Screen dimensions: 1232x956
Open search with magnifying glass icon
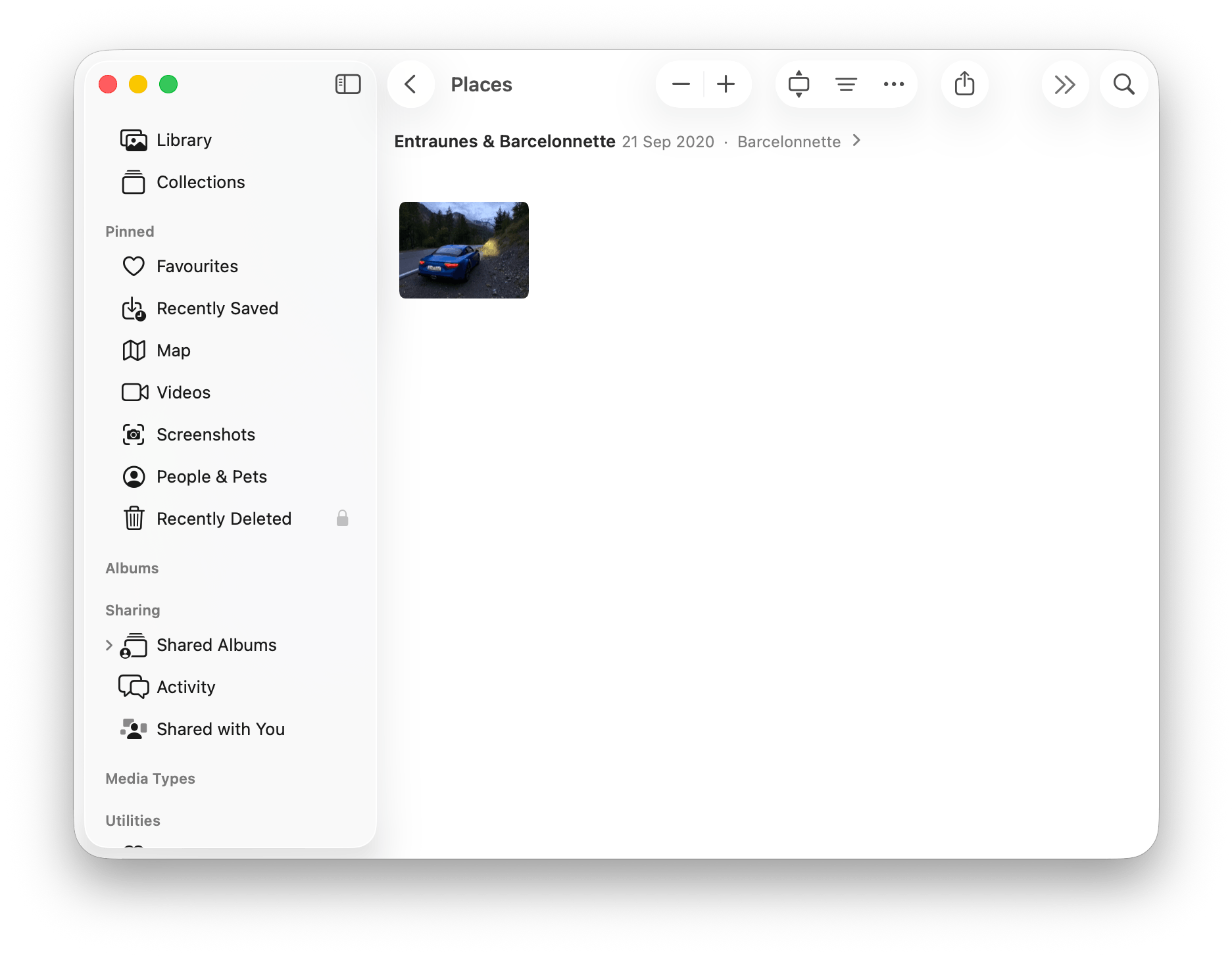(x=1123, y=84)
